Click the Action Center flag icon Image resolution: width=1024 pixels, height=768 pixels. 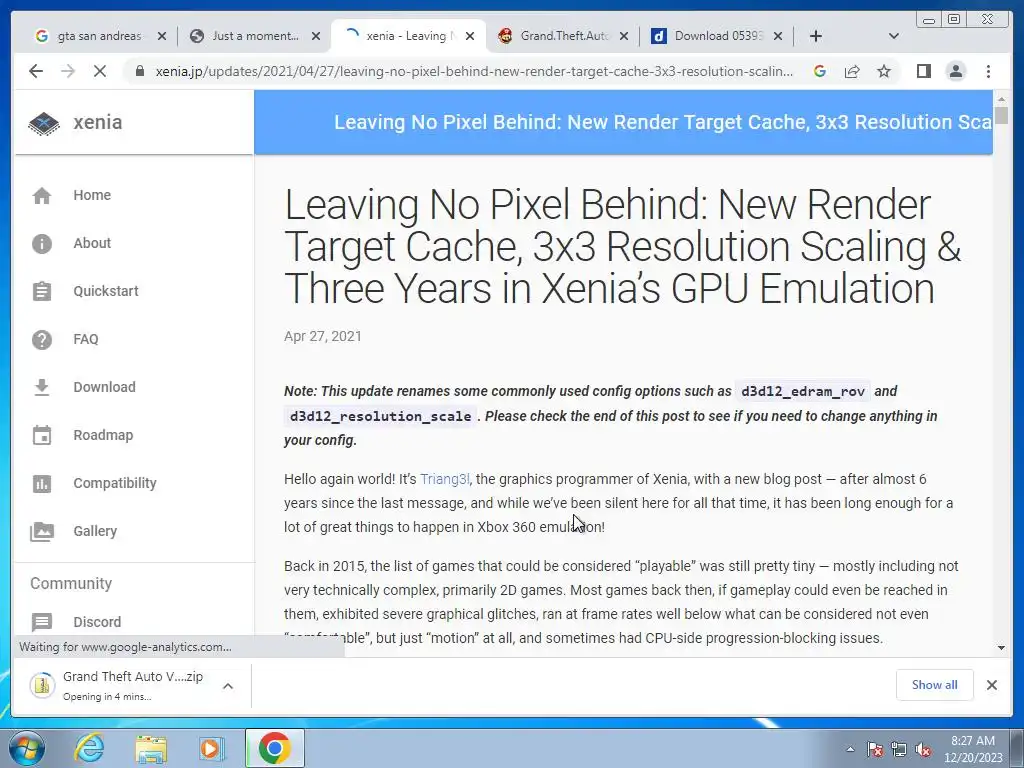click(x=875, y=749)
